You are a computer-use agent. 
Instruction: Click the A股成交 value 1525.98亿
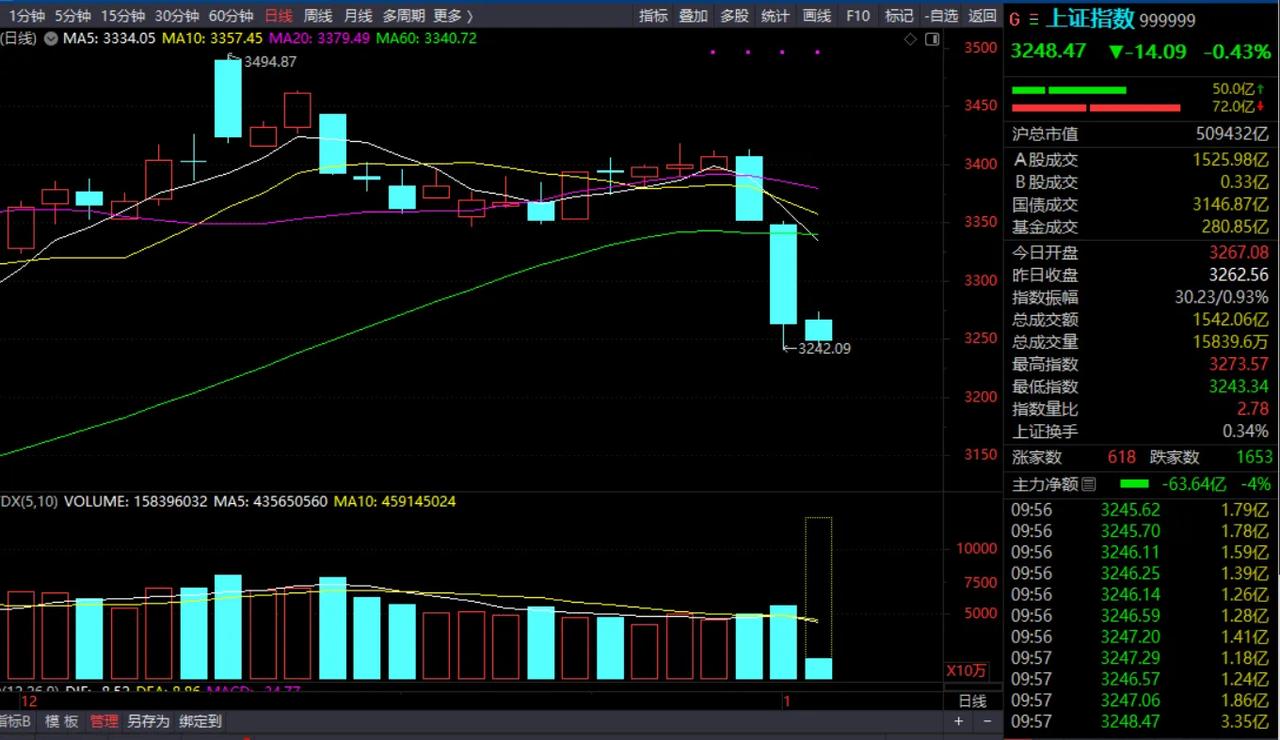[x=1230, y=159]
